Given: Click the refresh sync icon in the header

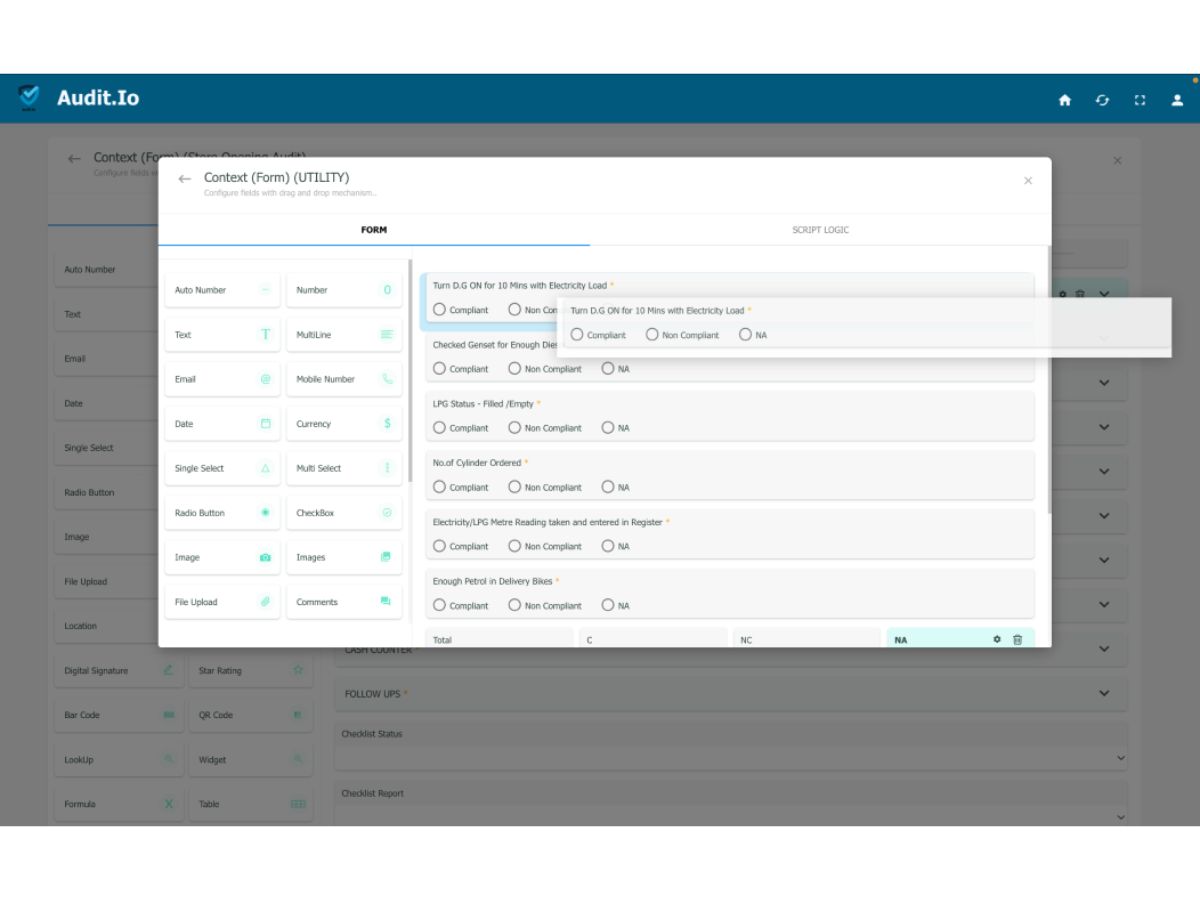Looking at the screenshot, I should click(1102, 100).
